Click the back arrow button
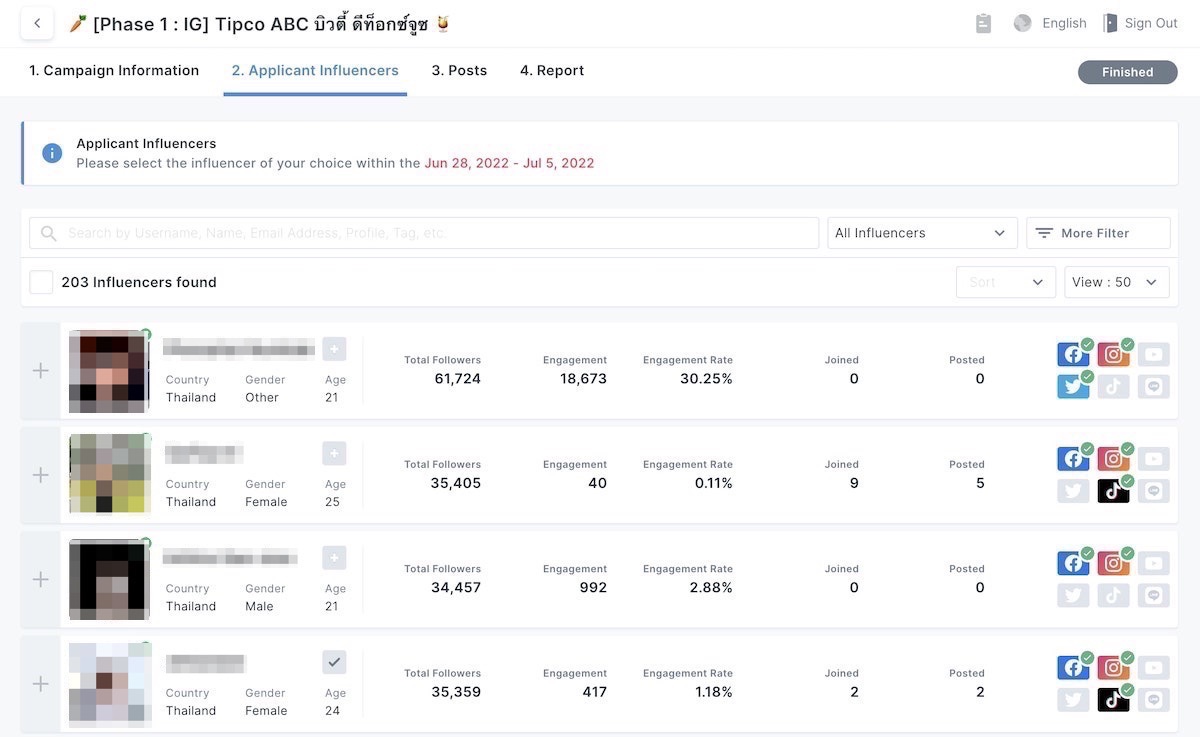Viewport: 1200px width, 737px height. [37, 23]
